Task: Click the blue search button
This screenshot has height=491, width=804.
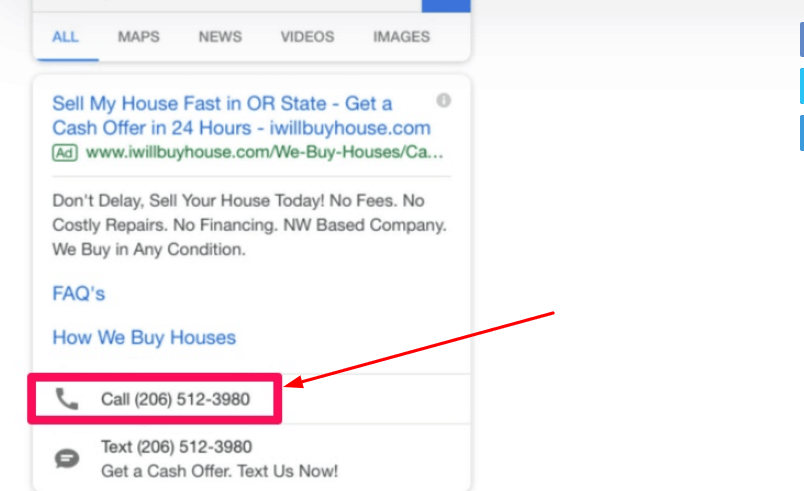Action: pos(446,6)
